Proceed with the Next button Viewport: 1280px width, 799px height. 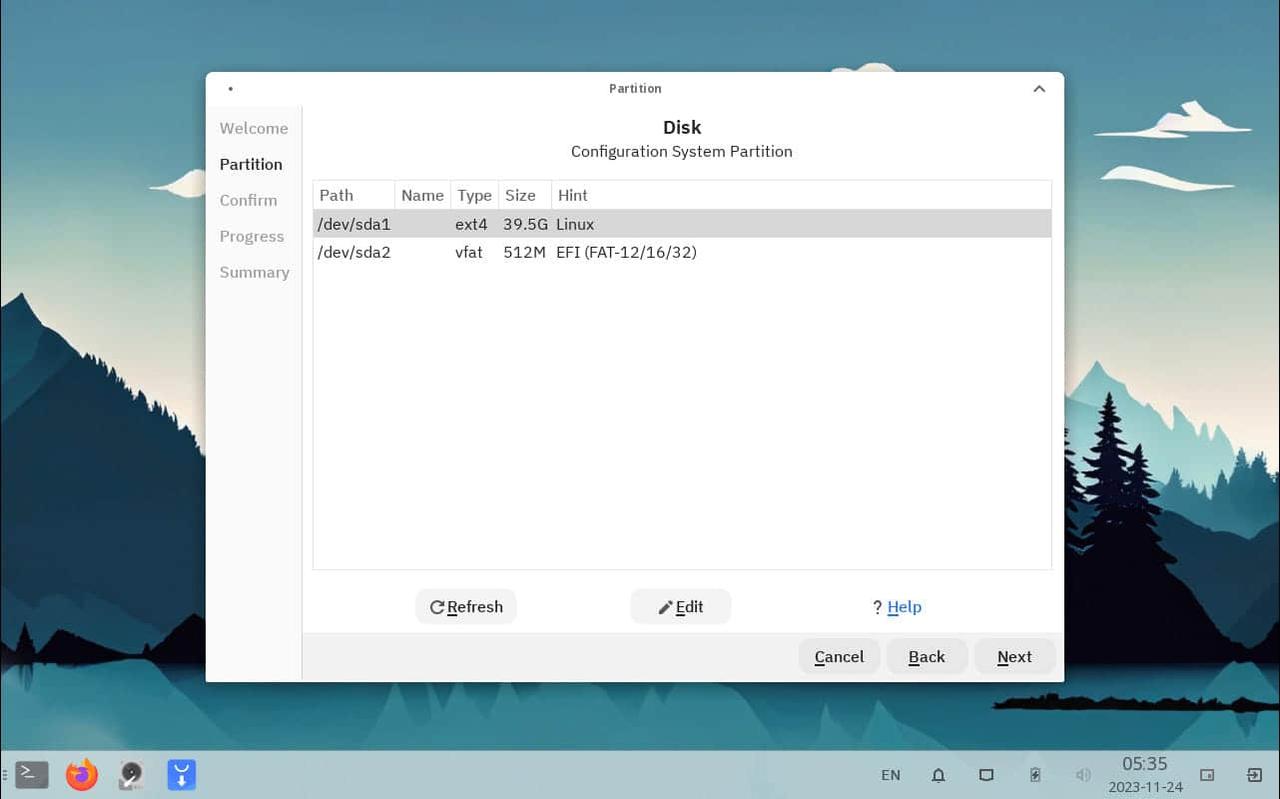(1014, 657)
